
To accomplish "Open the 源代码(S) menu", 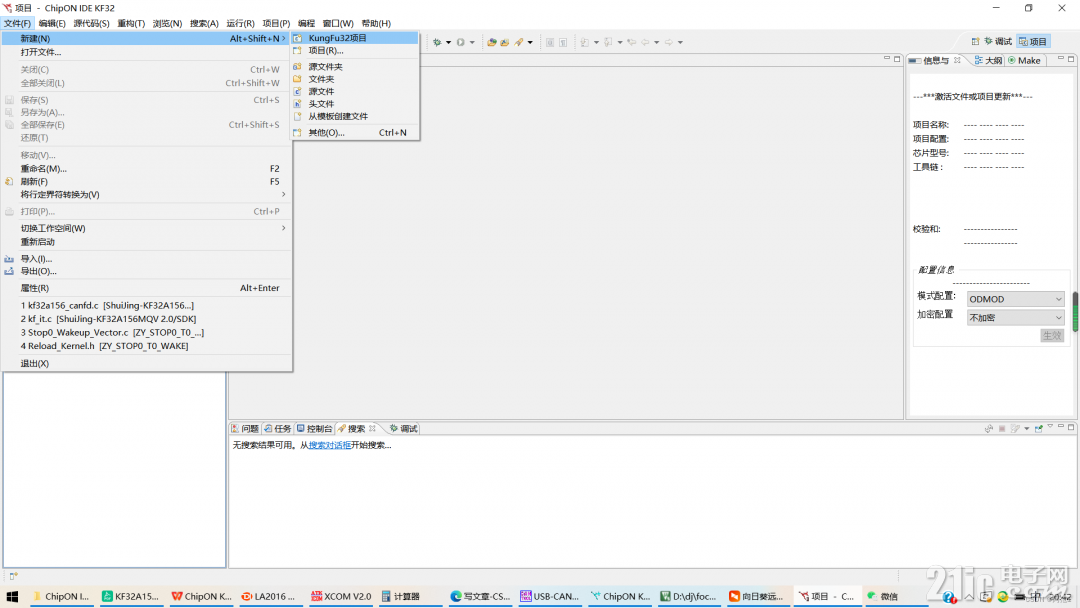I will pyautogui.click(x=92, y=23).
